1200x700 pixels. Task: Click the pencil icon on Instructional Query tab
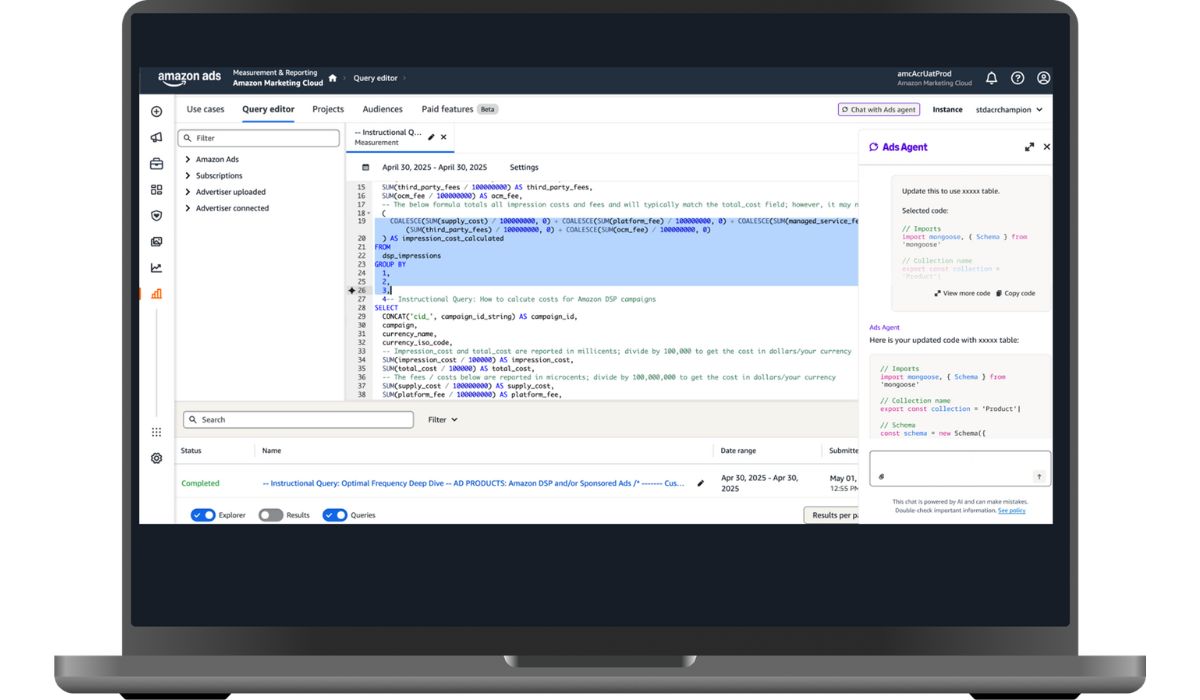pos(431,137)
